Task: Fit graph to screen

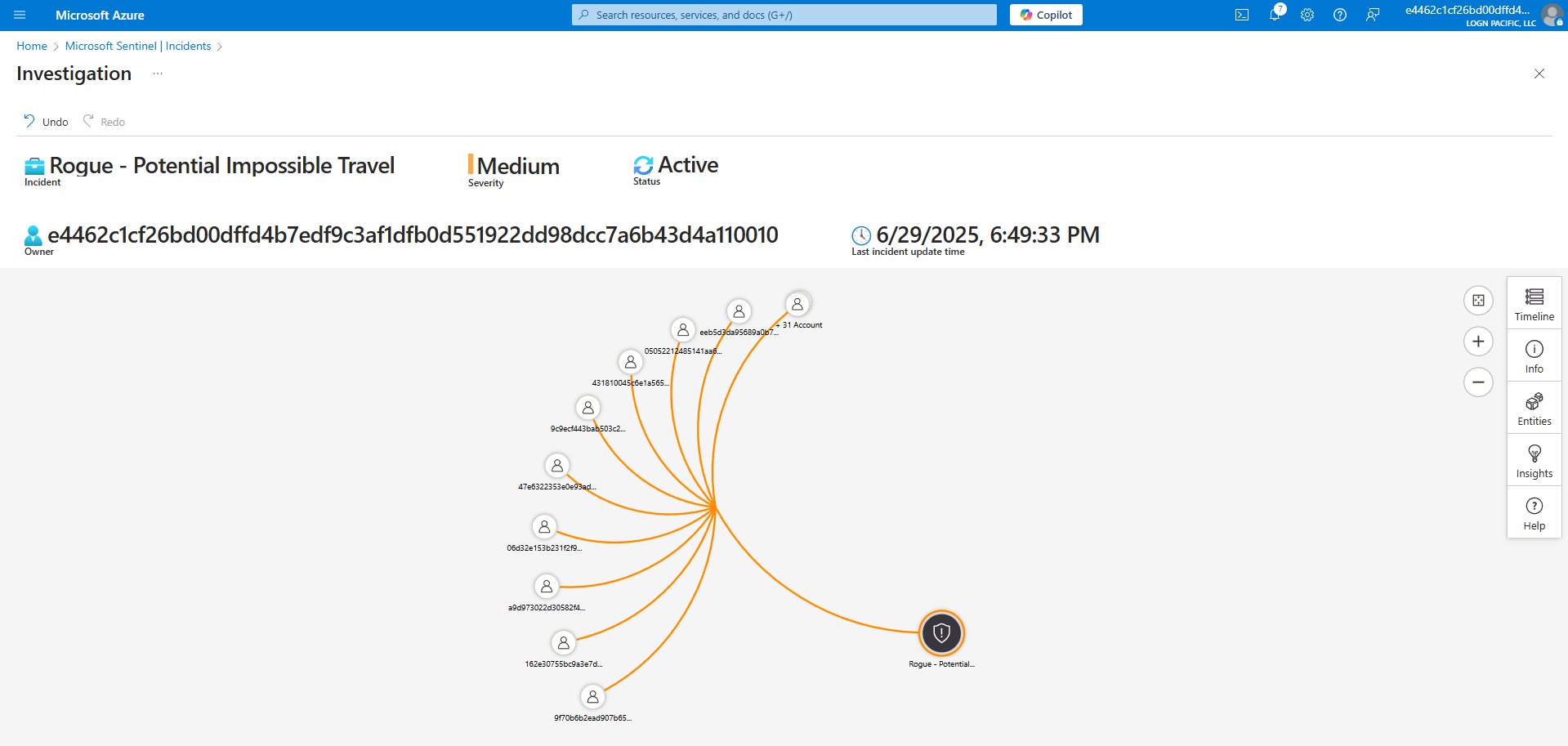Action: pyautogui.click(x=1477, y=301)
